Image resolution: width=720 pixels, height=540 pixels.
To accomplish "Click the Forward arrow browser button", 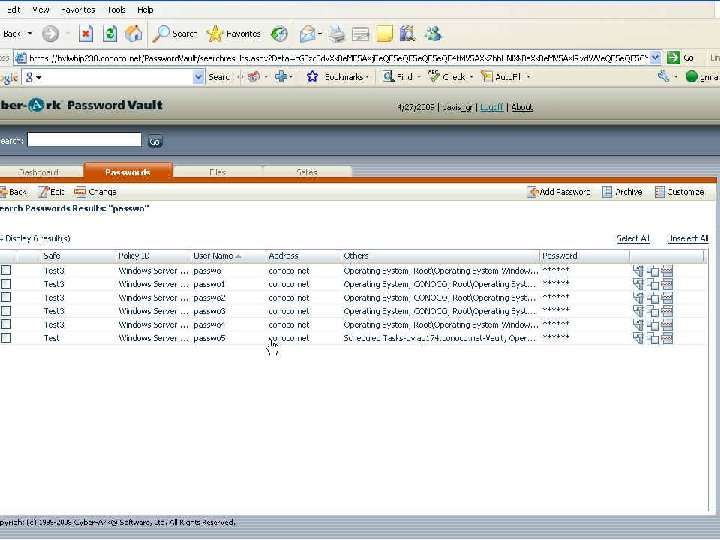I will (x=51, y=34).
